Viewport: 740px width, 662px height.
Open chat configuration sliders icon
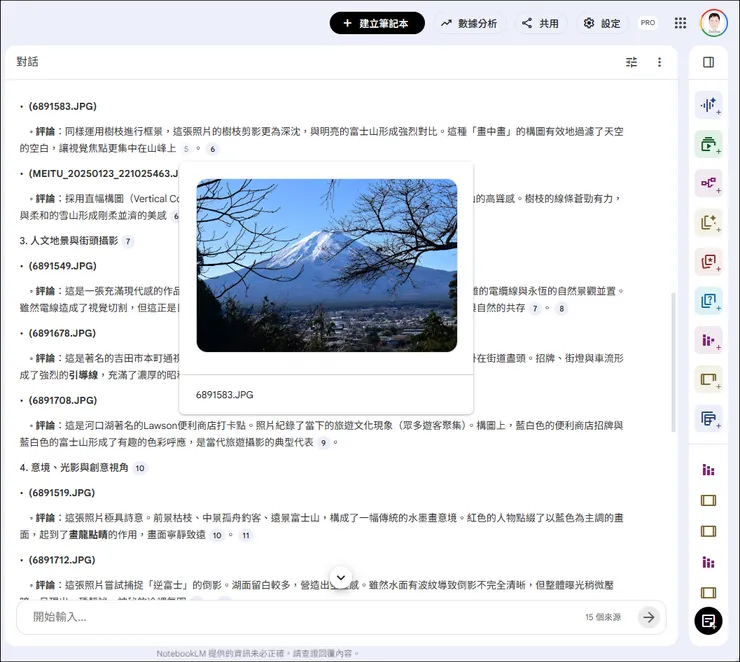point(631,62)
